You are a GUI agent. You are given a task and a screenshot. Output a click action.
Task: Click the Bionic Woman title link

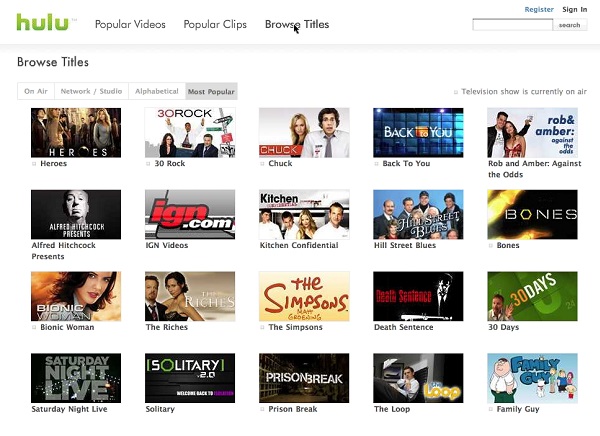click(67, 327)
